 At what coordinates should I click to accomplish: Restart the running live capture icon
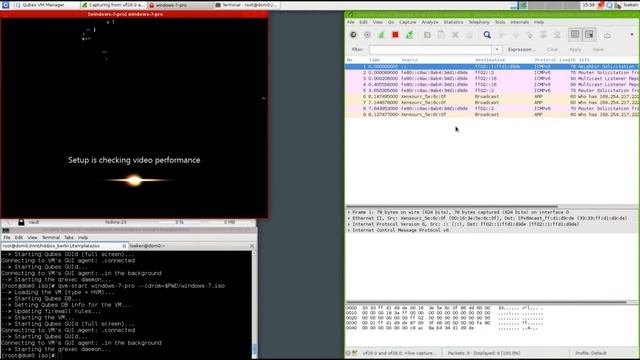coord(409,35)
